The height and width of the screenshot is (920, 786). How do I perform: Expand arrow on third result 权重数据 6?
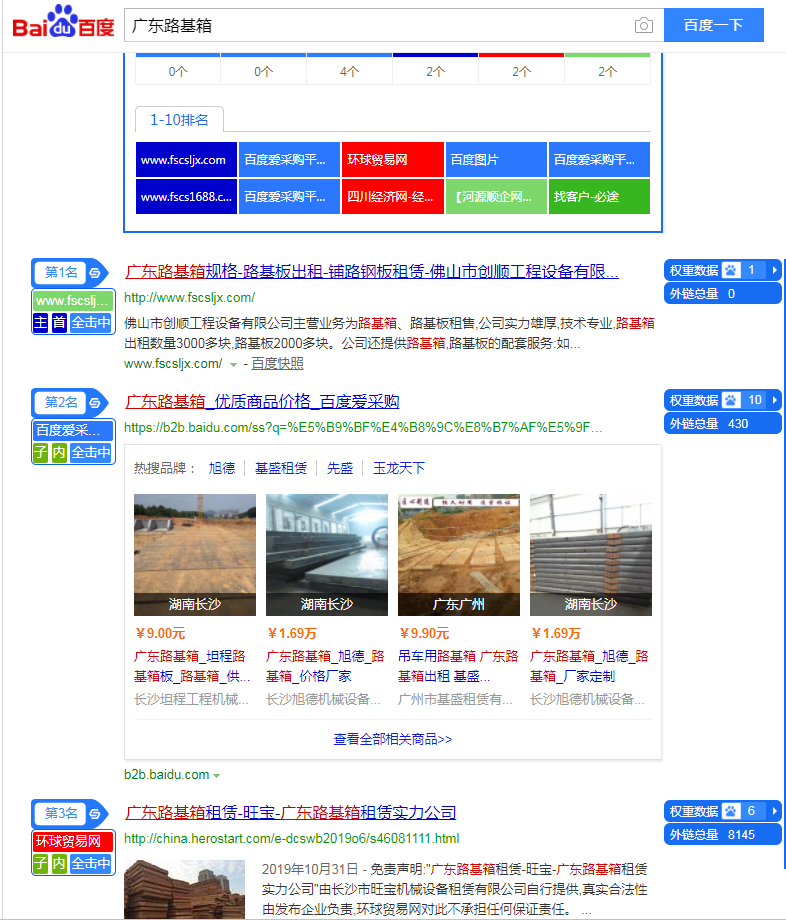click(x=774, y=811)
